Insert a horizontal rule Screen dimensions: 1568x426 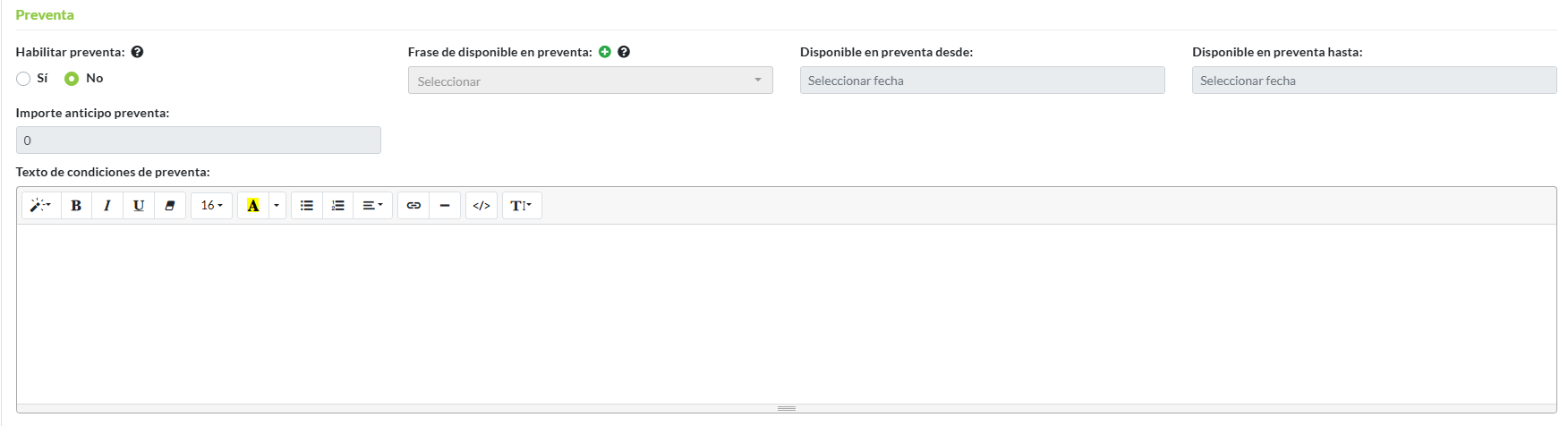(445, 206)
